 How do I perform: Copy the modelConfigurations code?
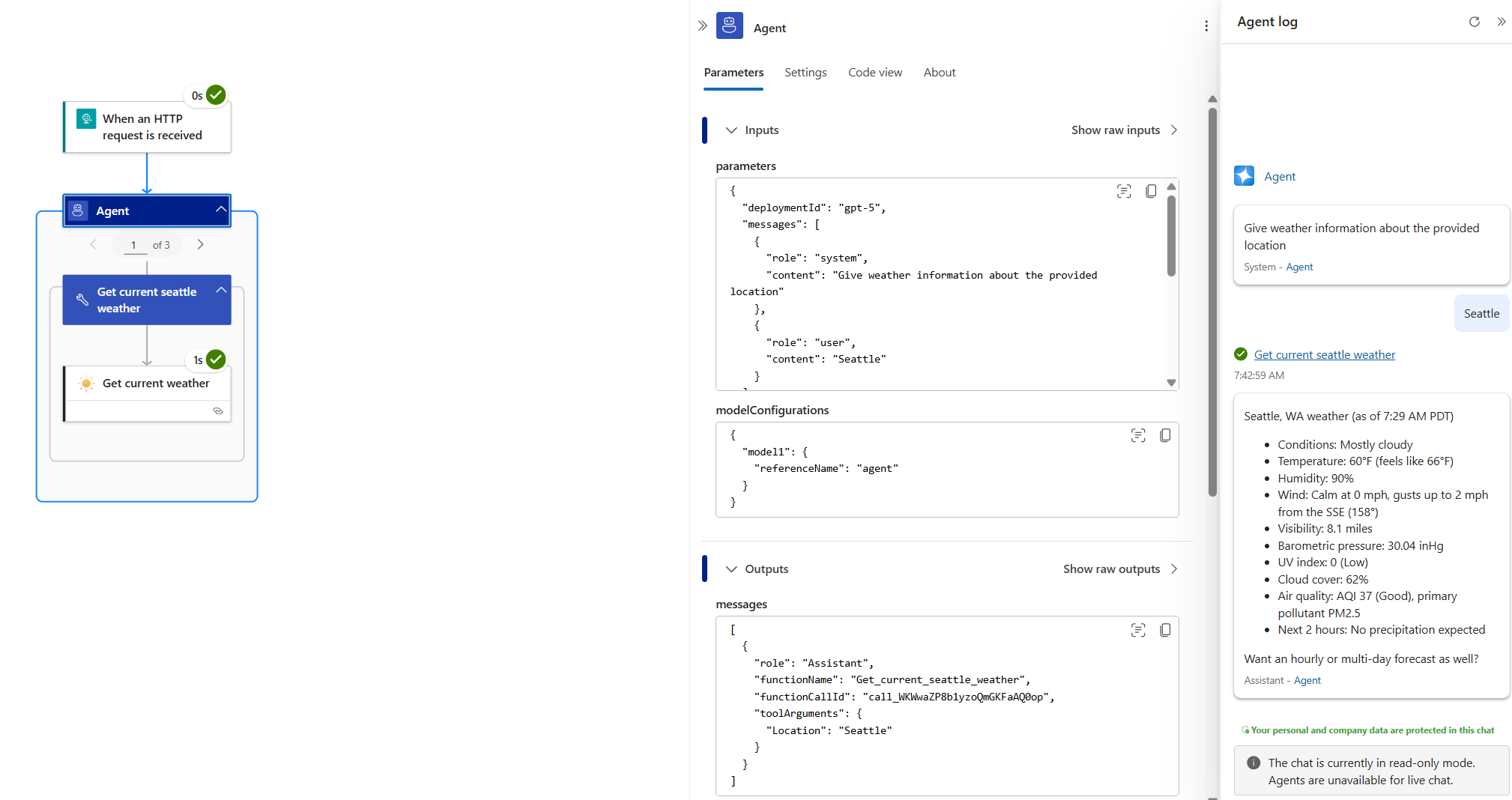pyautogui.click(x=1166, y=435)
